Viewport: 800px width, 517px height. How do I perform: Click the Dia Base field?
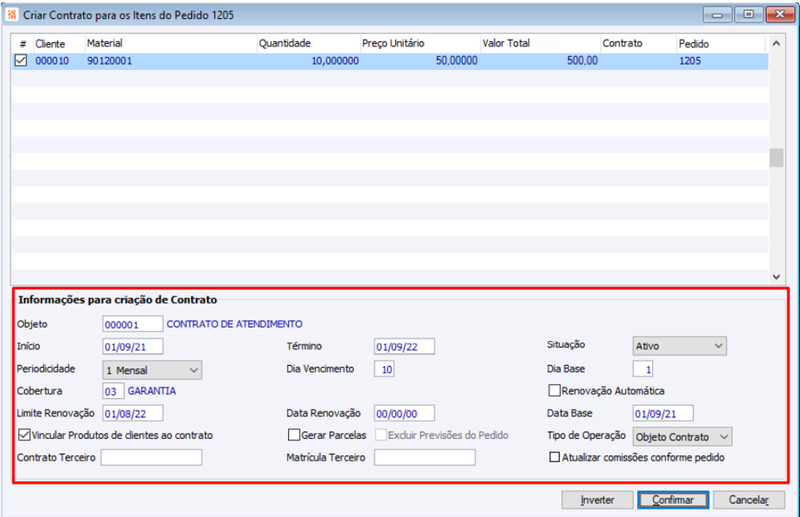pos(643,369)
